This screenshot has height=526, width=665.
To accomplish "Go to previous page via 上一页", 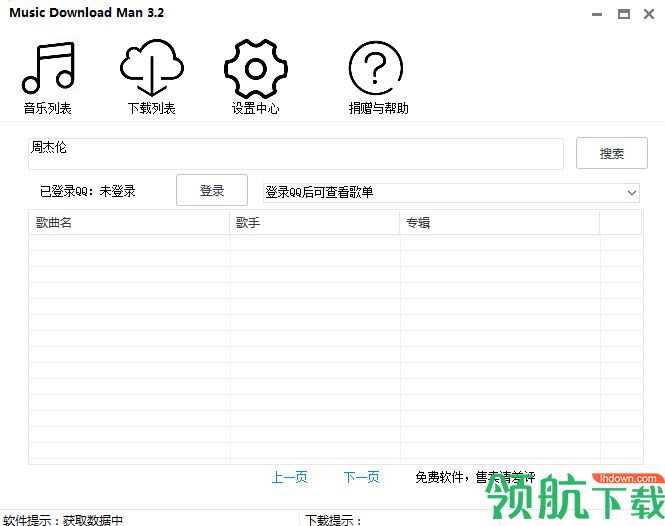I will click(289, 477).
